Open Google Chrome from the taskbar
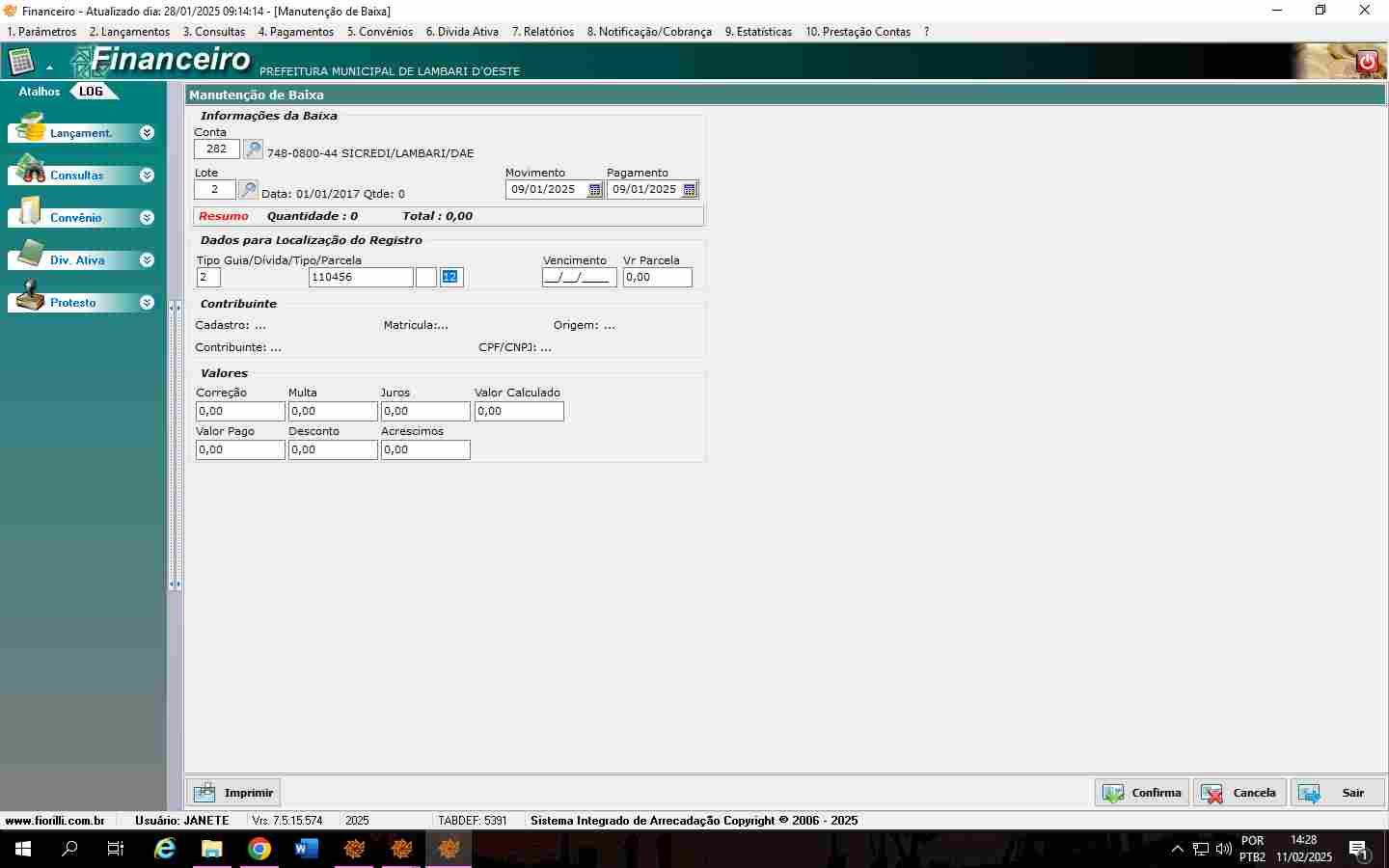Image resolution: width=1389 pixels, height=868 pixels. [x=259, y=849]
